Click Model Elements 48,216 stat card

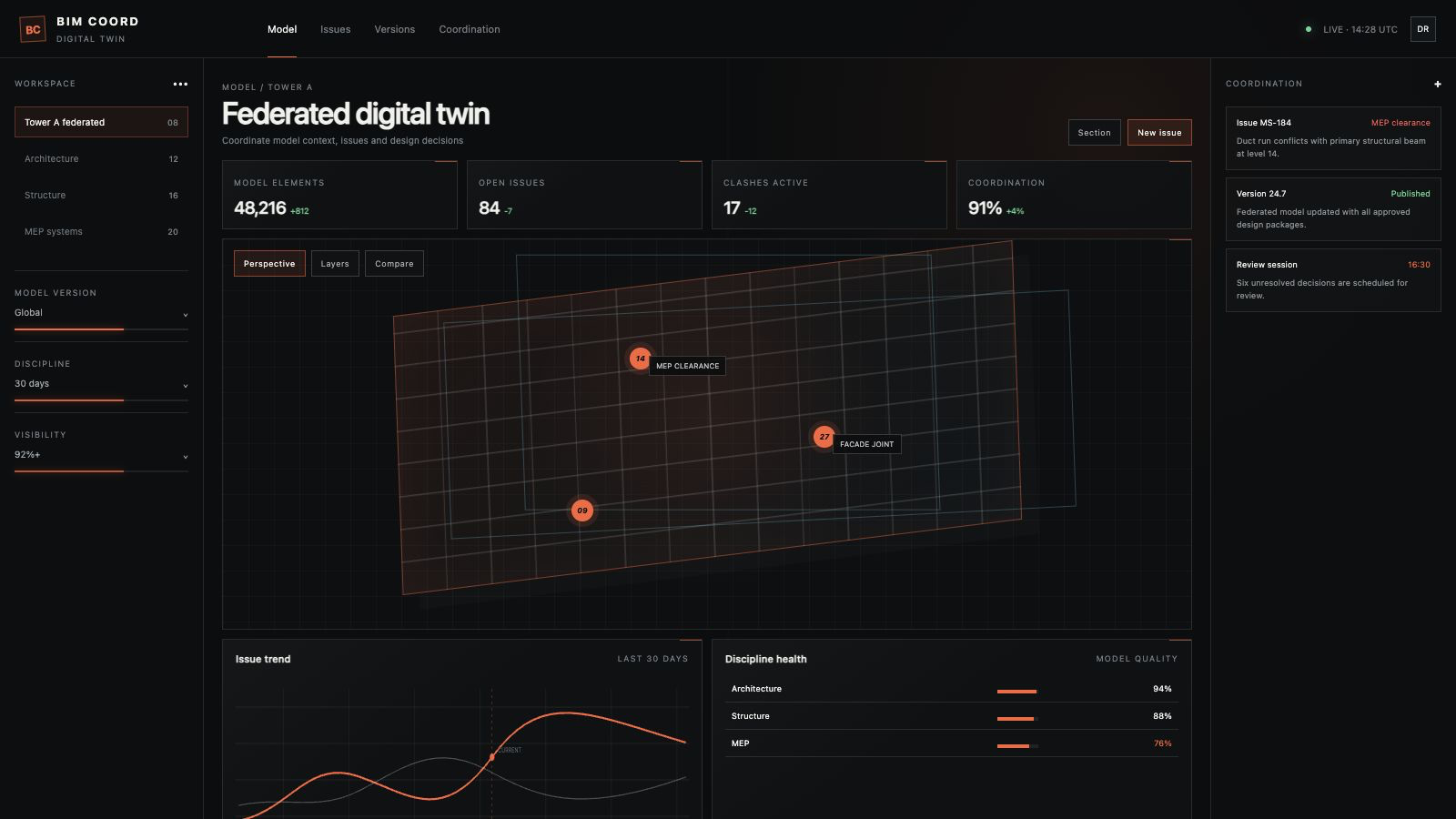click(339, 195)
